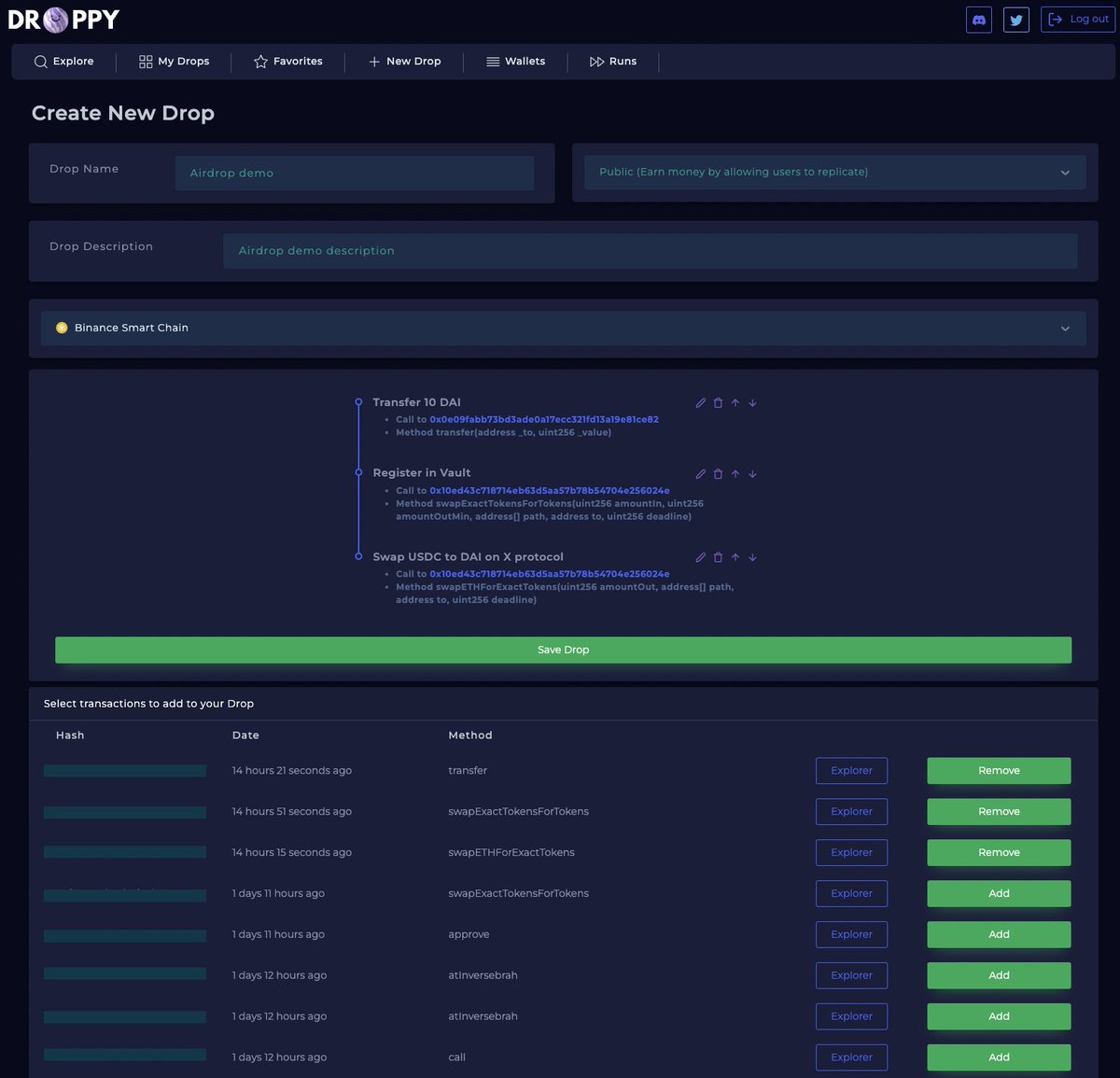This screenshot has height=1078, width=1120.
Task: Add the call transaction
Action: 999,1057
